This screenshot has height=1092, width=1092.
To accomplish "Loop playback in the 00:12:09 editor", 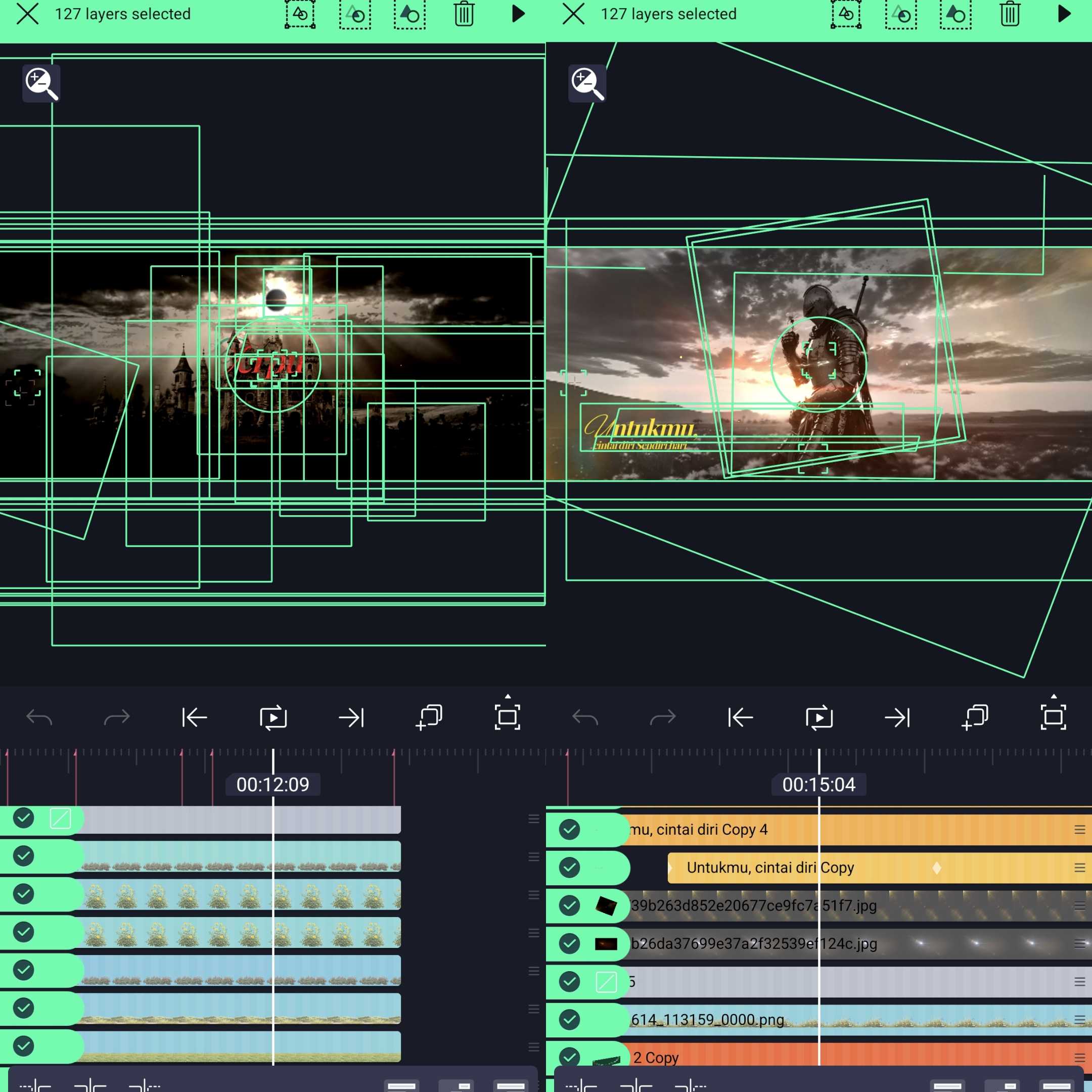I will 273,718.
